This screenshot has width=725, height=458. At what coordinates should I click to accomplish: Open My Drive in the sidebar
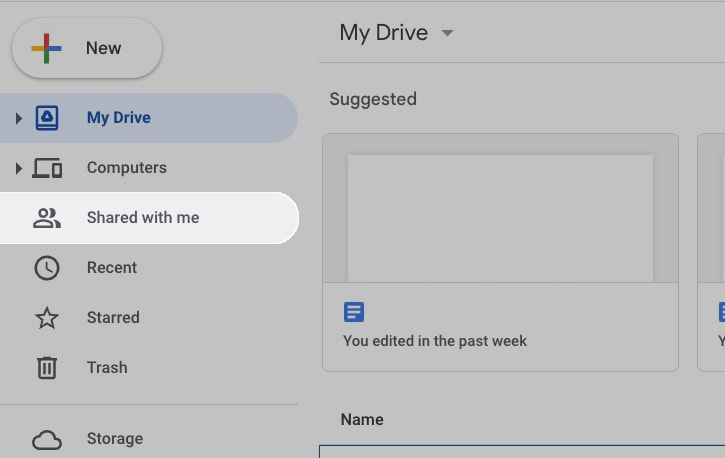click(x=148, y=118)
